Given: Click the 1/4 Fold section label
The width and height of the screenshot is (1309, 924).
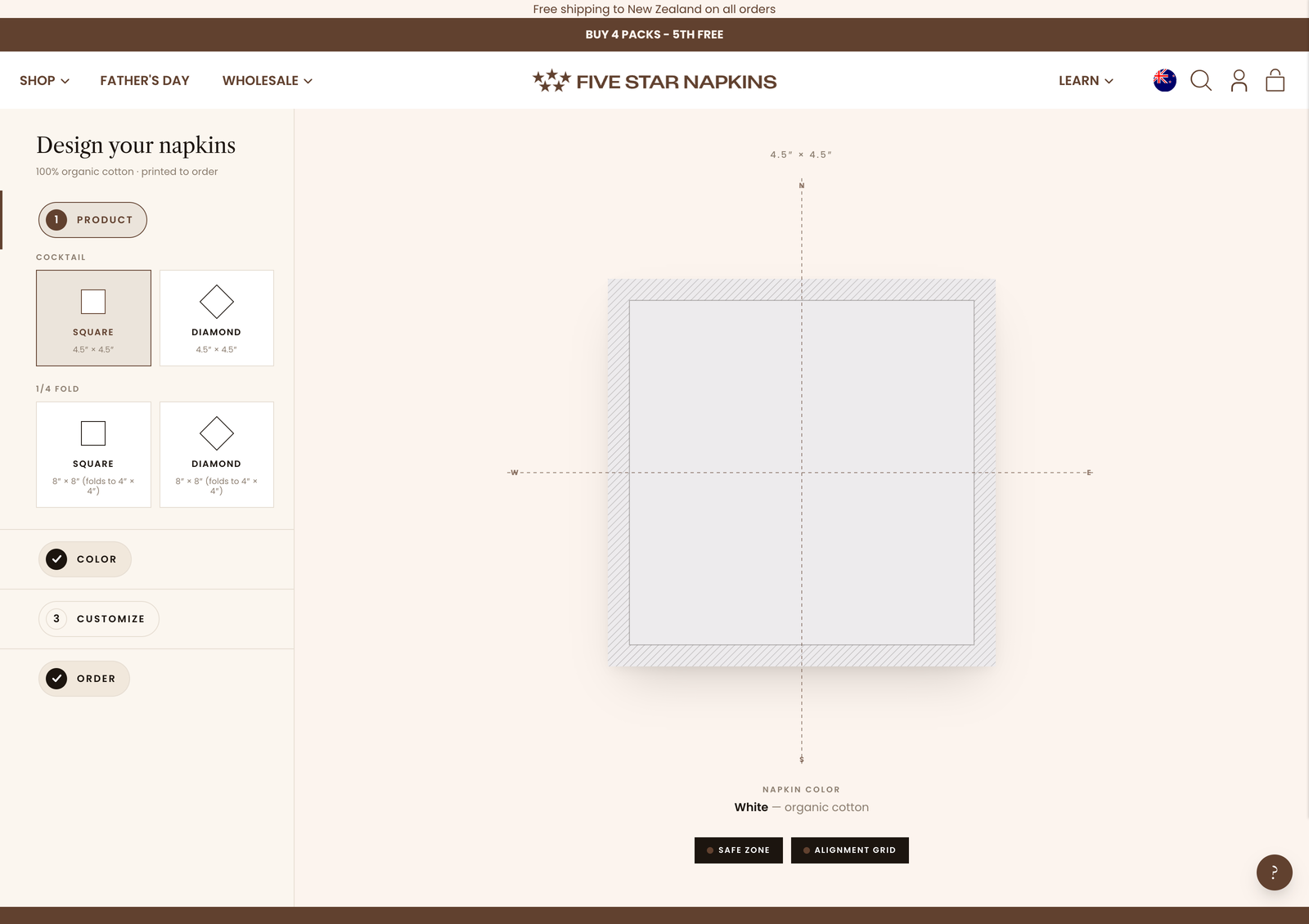Looking at the screenshot, I should tap(57, 389).
